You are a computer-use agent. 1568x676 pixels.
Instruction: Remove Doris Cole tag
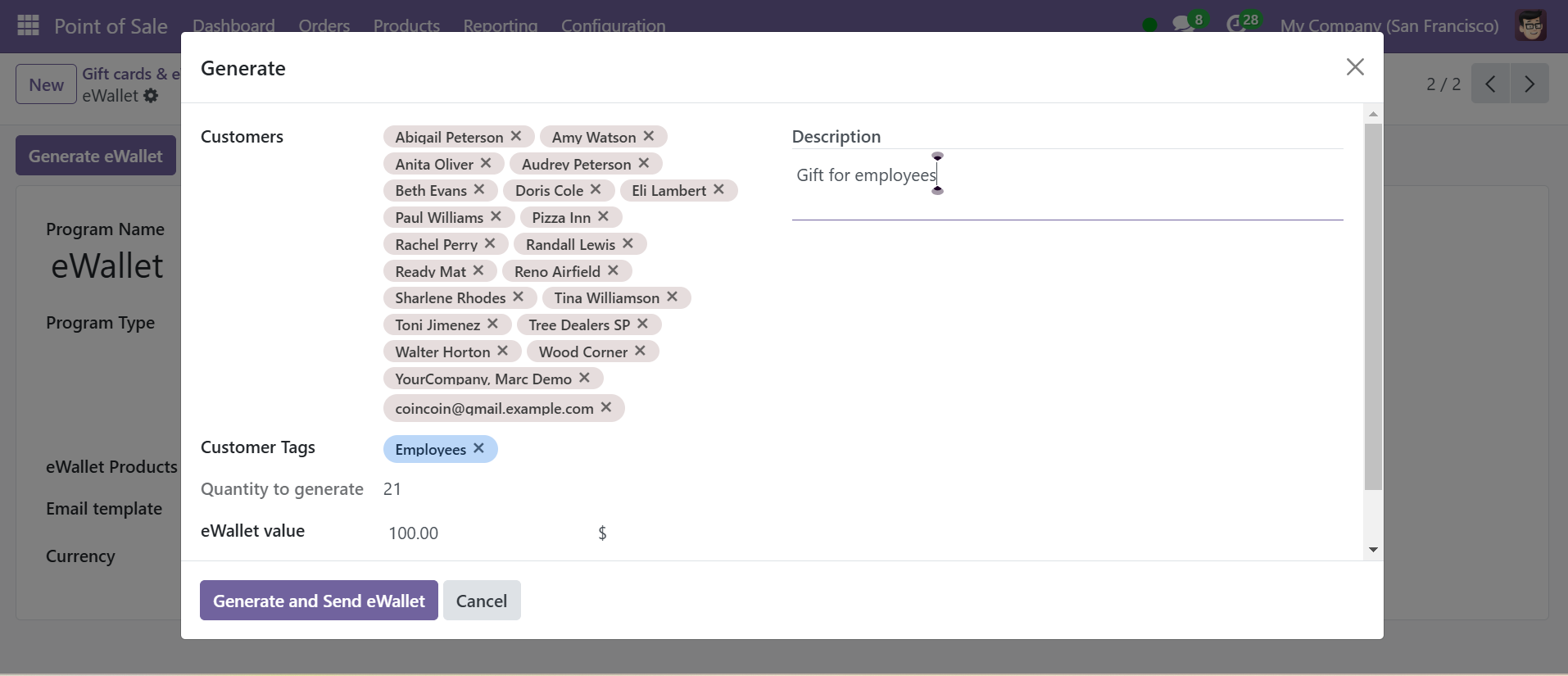596,189
